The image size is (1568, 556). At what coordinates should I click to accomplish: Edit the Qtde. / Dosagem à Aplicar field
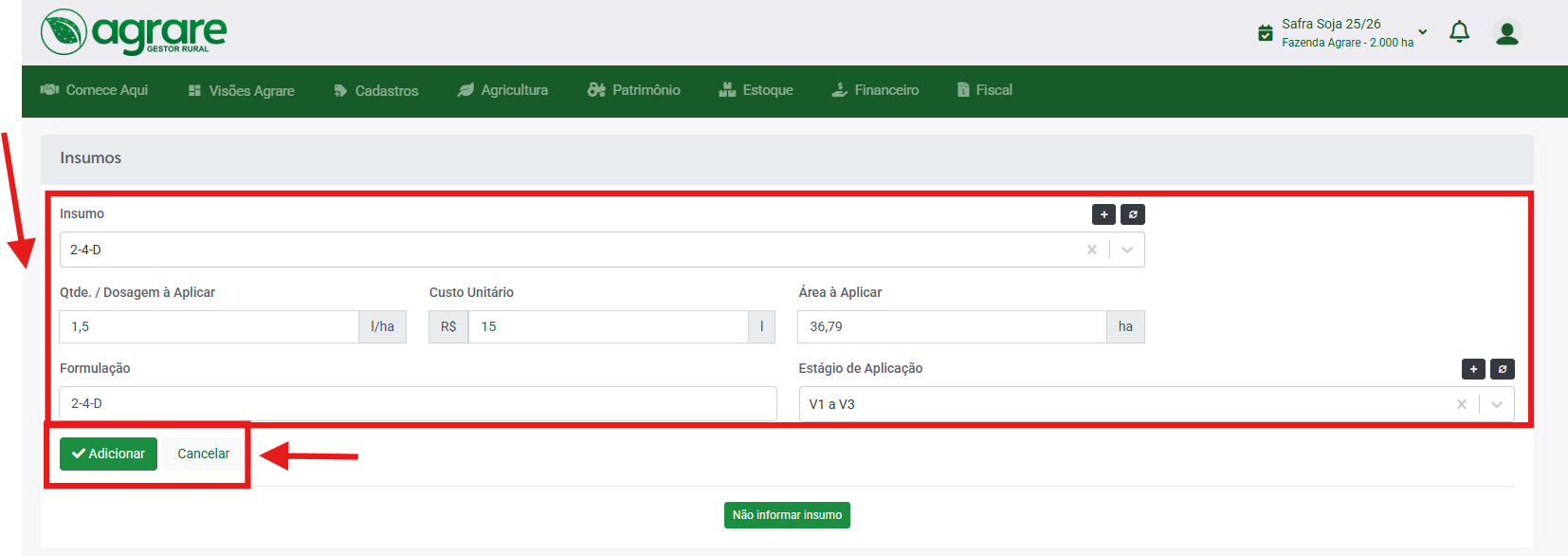pyautogui.click(x=210, y=326)
